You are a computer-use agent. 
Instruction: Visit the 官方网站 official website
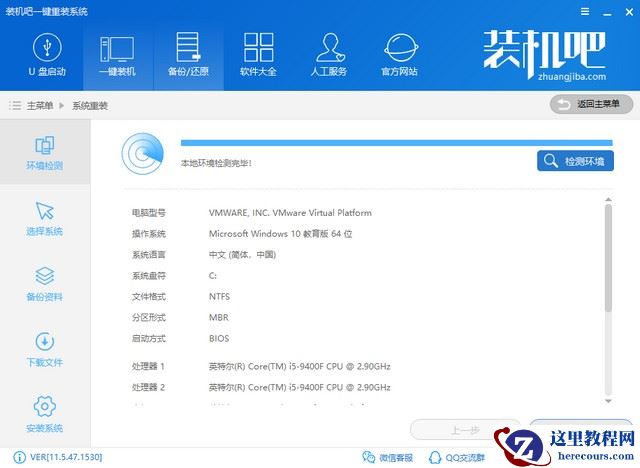(x=400, y=55)
